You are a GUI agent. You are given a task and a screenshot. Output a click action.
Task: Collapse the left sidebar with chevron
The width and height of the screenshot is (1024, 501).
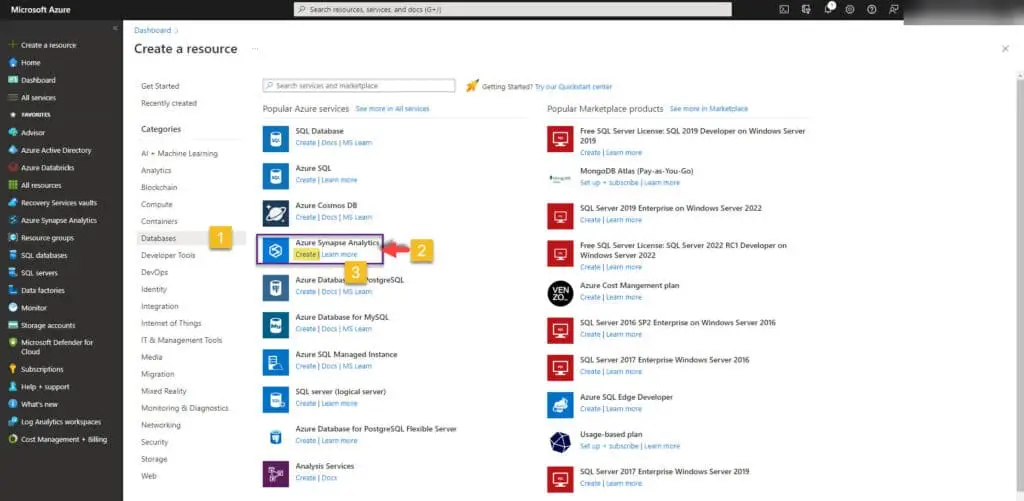click(116, 28)
